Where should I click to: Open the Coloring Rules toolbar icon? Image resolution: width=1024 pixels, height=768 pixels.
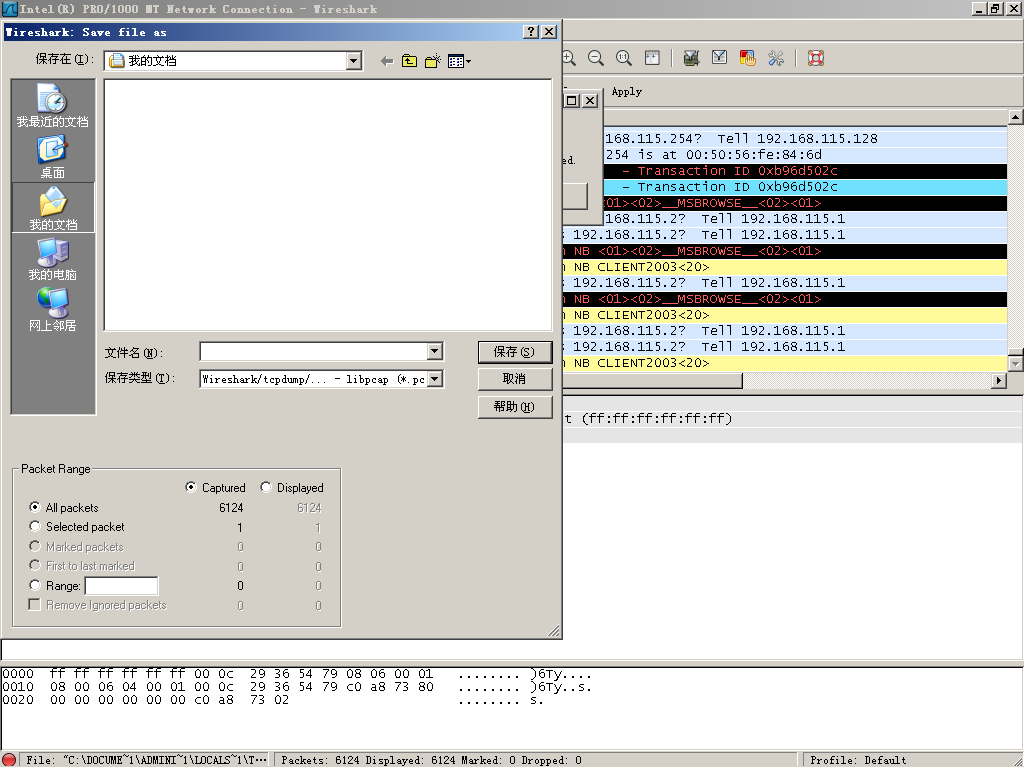coord(748,58)
